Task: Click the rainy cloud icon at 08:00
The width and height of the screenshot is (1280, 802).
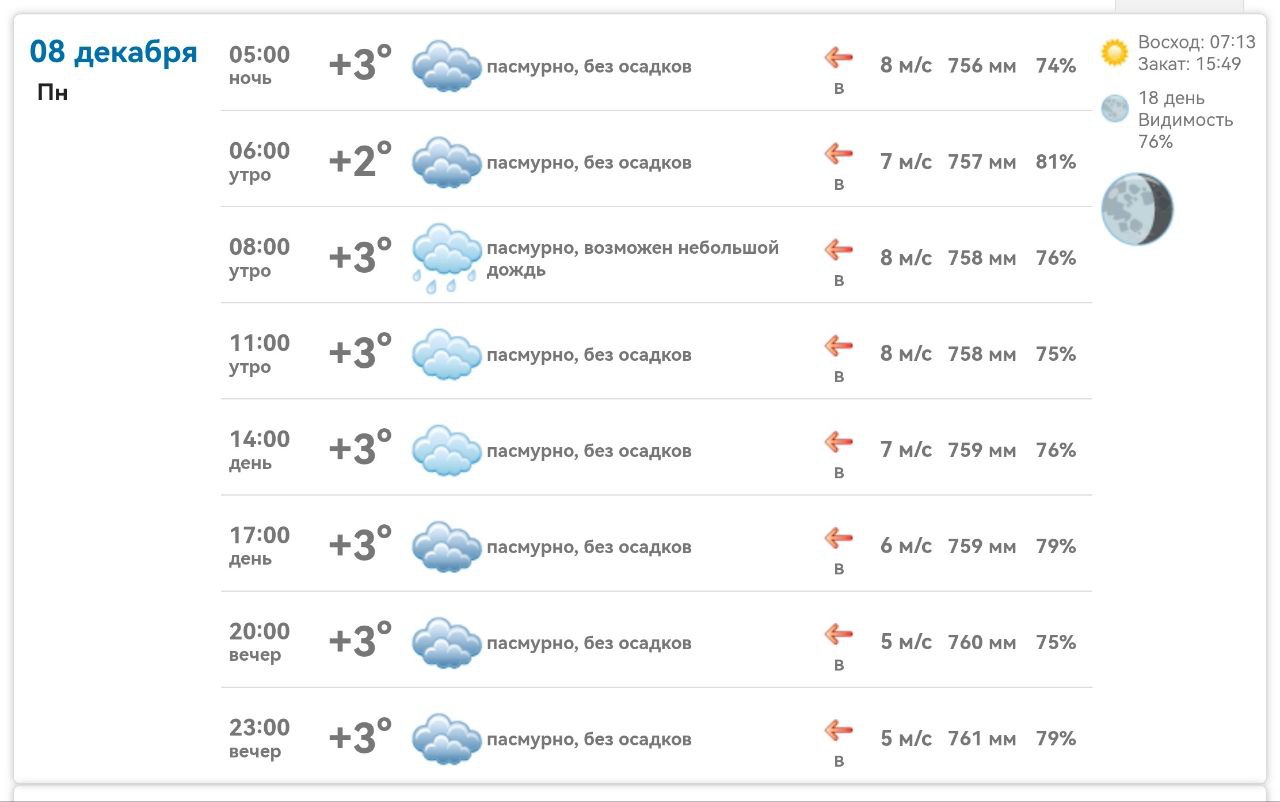Action: pos(446,258)
